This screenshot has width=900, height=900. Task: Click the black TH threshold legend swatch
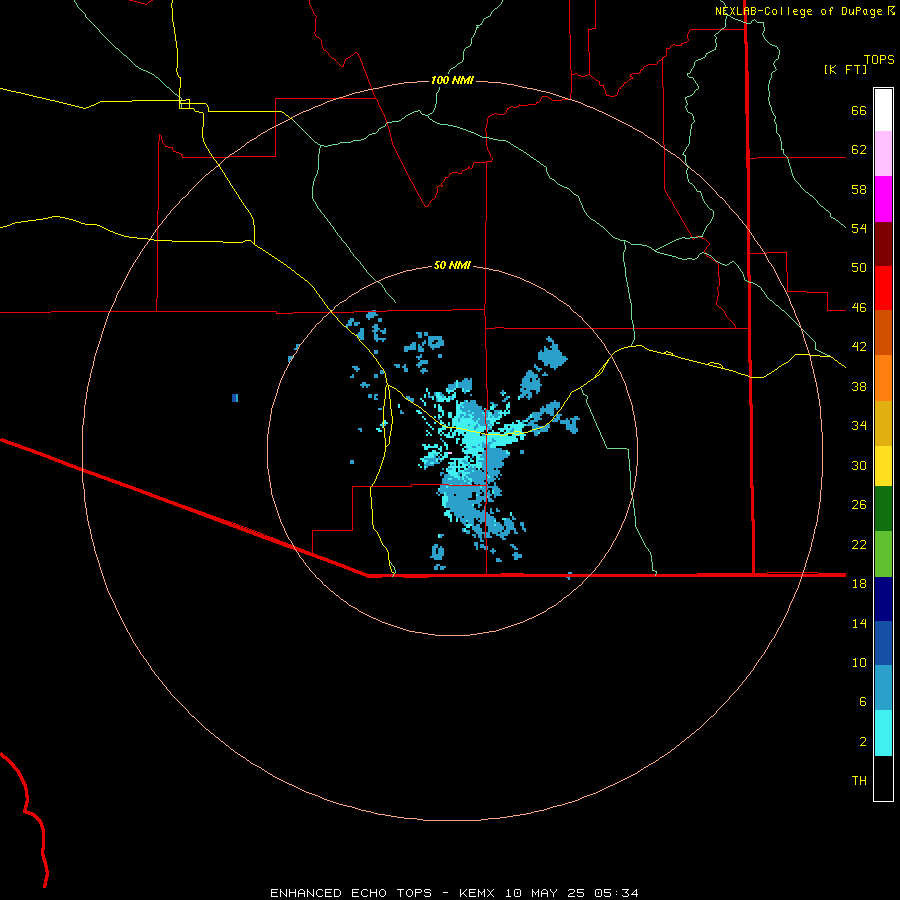[883, 778]
